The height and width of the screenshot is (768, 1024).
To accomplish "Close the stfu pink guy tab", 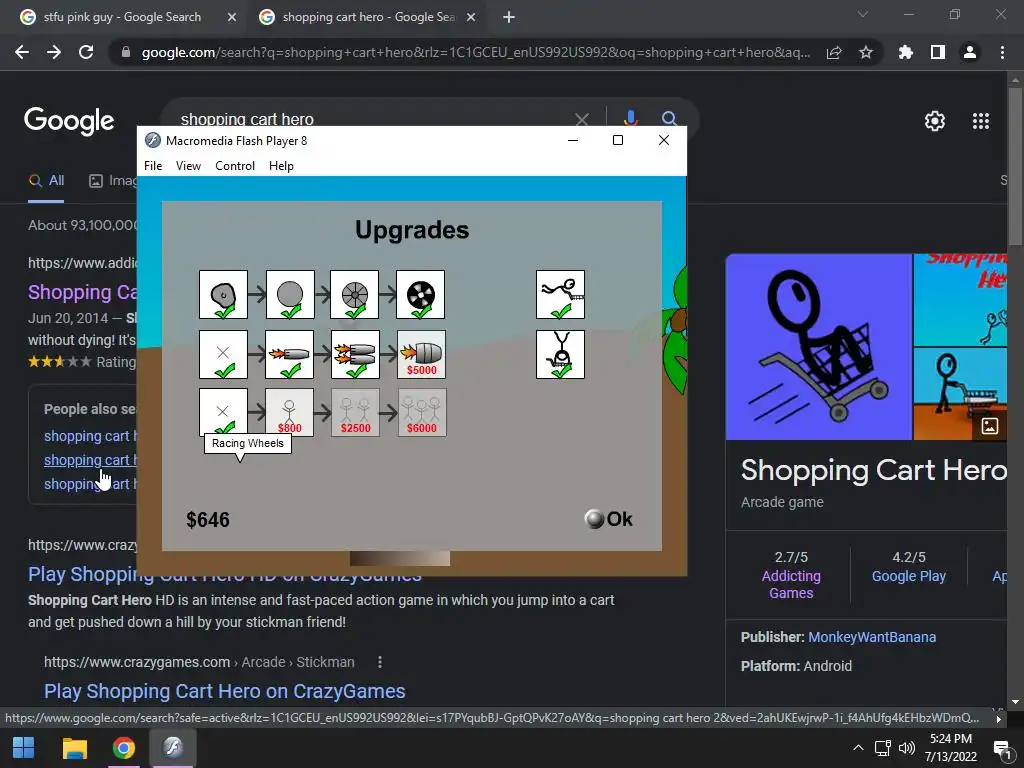I will 232,18.
